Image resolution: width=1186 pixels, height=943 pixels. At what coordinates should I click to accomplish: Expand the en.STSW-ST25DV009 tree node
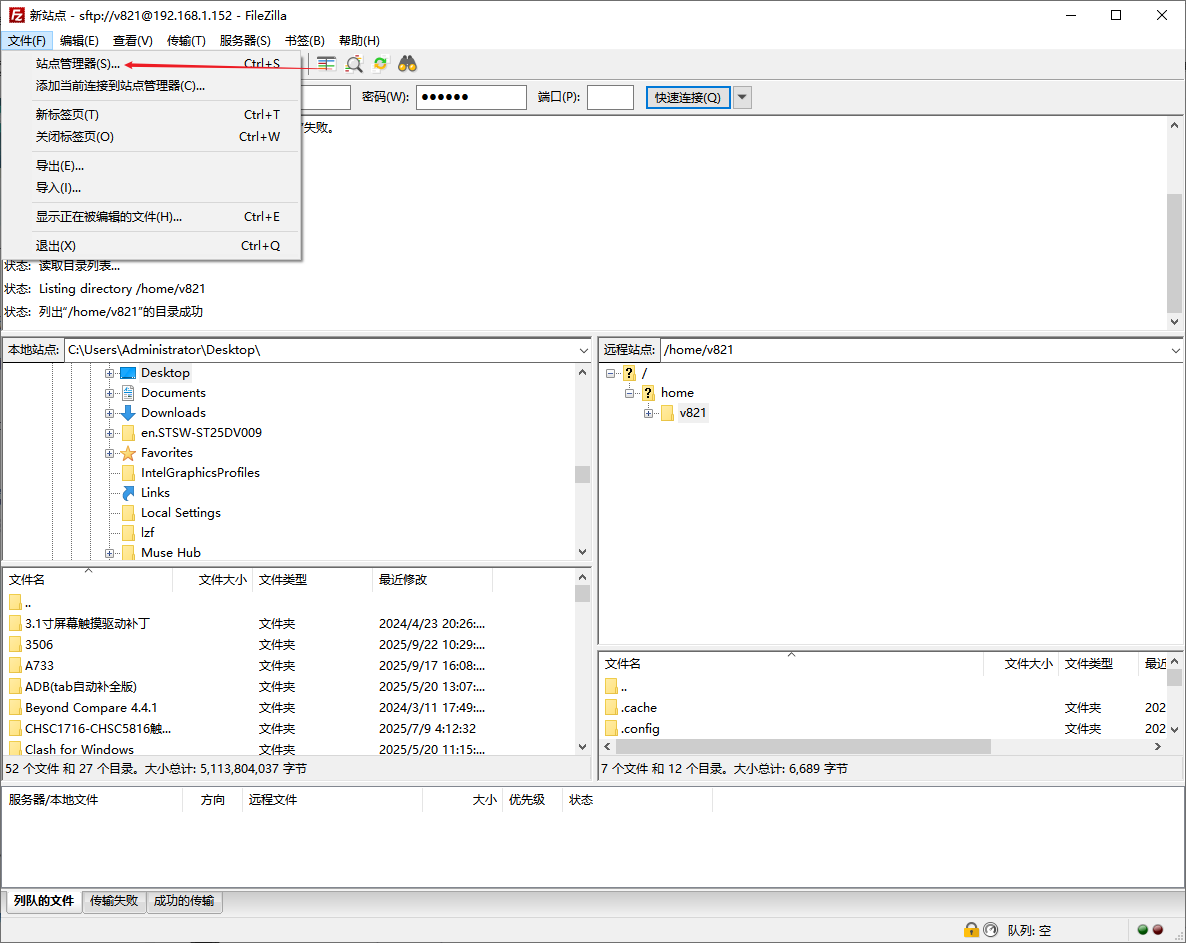pyautogui.click(x=110, y=433)
